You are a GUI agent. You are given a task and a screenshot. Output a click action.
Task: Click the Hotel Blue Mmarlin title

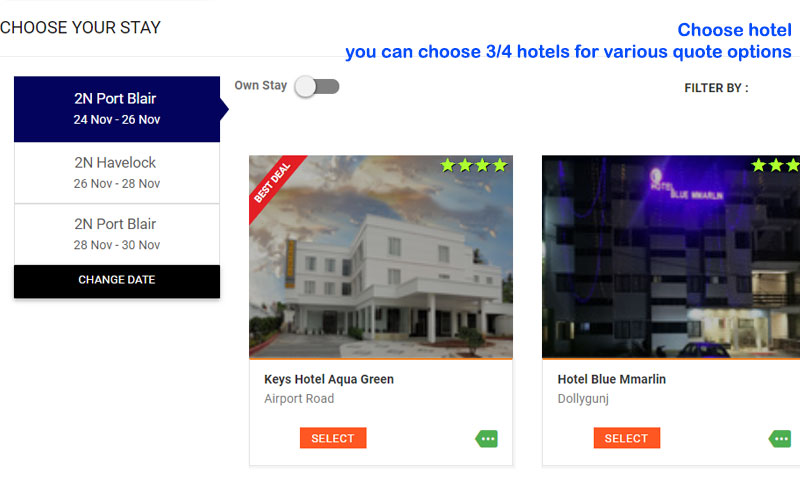pyautogui.click(x=612, y=380)
